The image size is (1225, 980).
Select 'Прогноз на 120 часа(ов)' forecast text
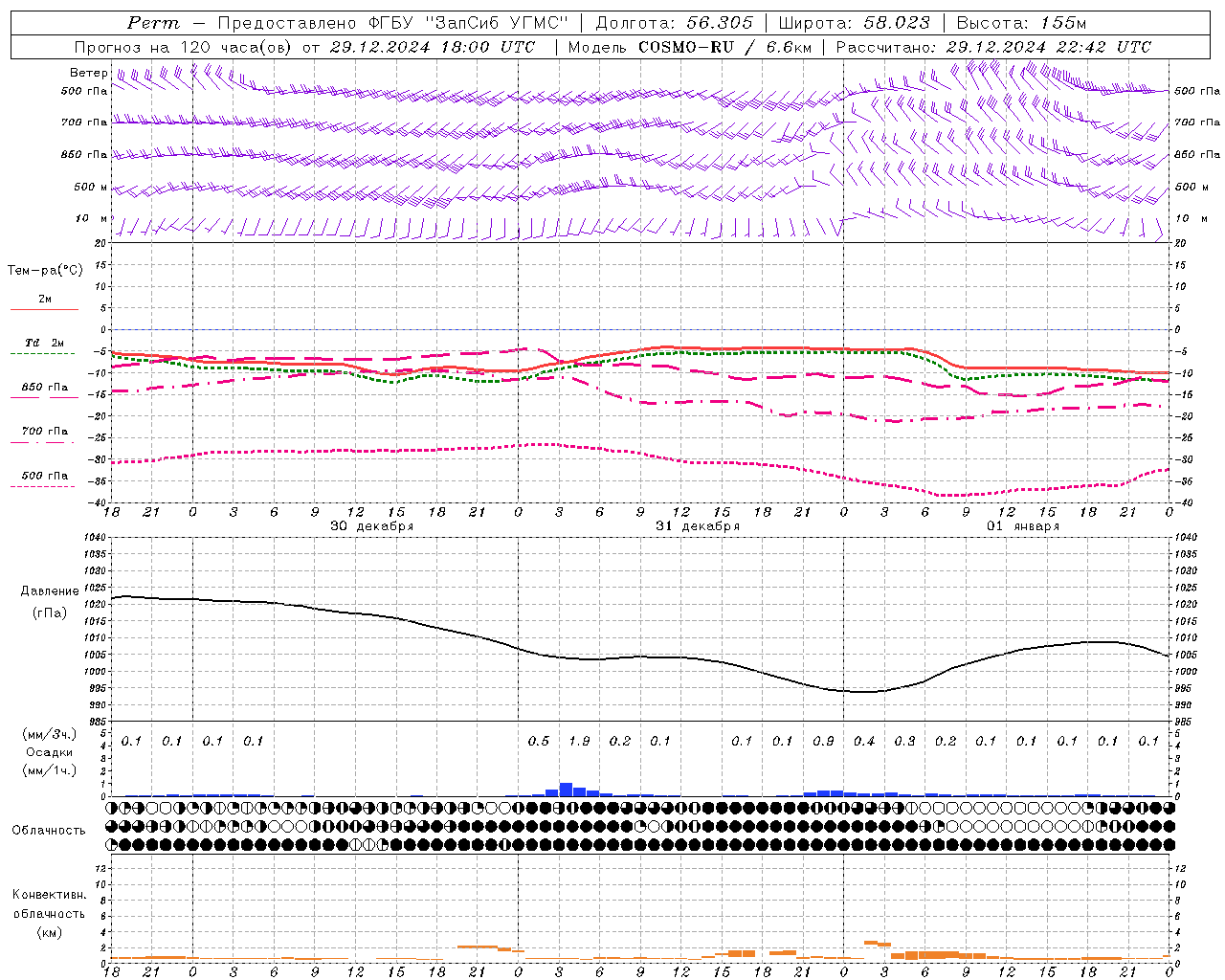pos(185,47)
